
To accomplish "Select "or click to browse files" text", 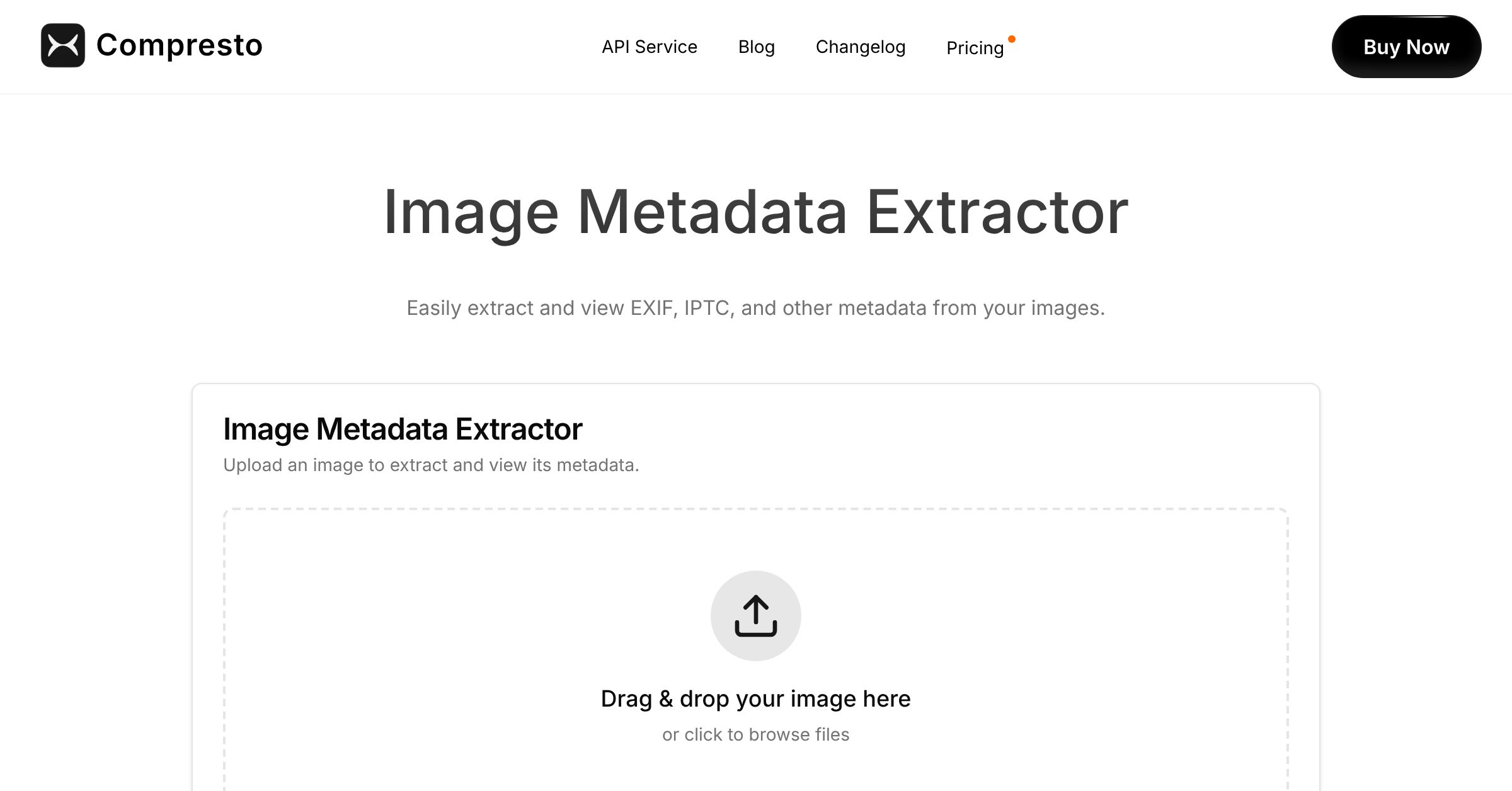I will (x=755, y=734).
